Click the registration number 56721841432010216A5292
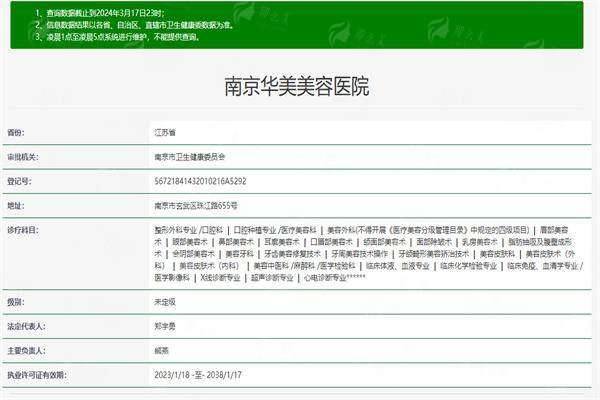600x400 pixels. pos(200,181)
